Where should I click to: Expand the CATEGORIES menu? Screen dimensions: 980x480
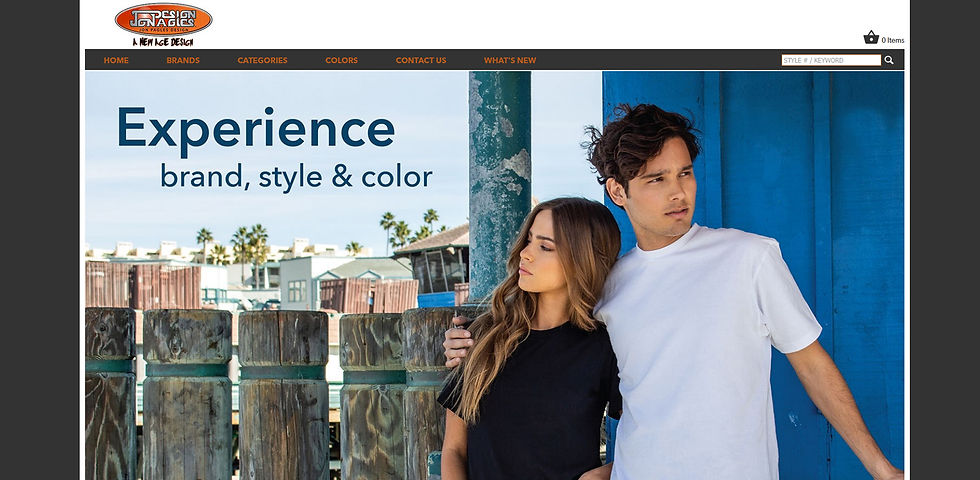(262, 61)
